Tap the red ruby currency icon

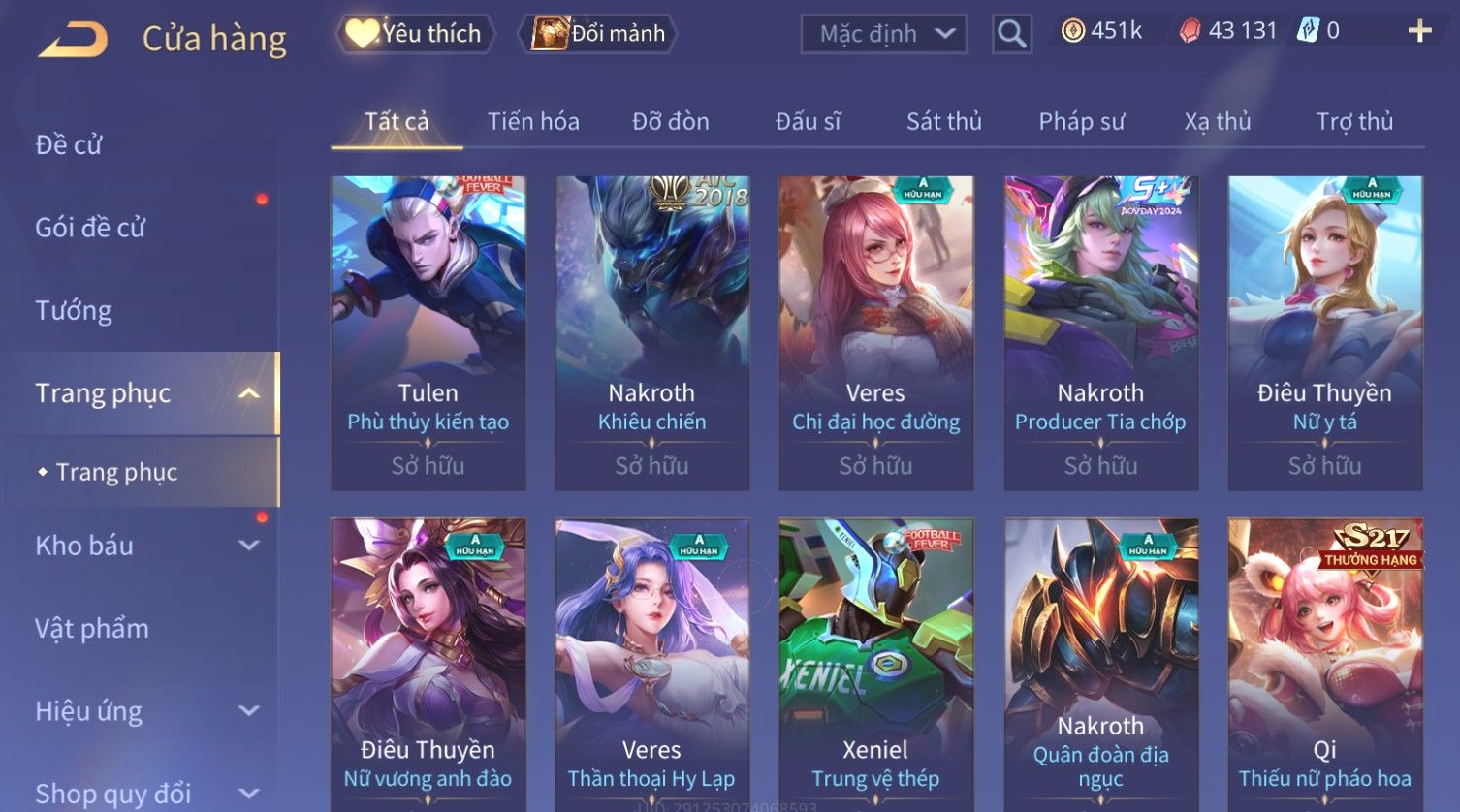pyautogui.click(x=1190, y=31)
